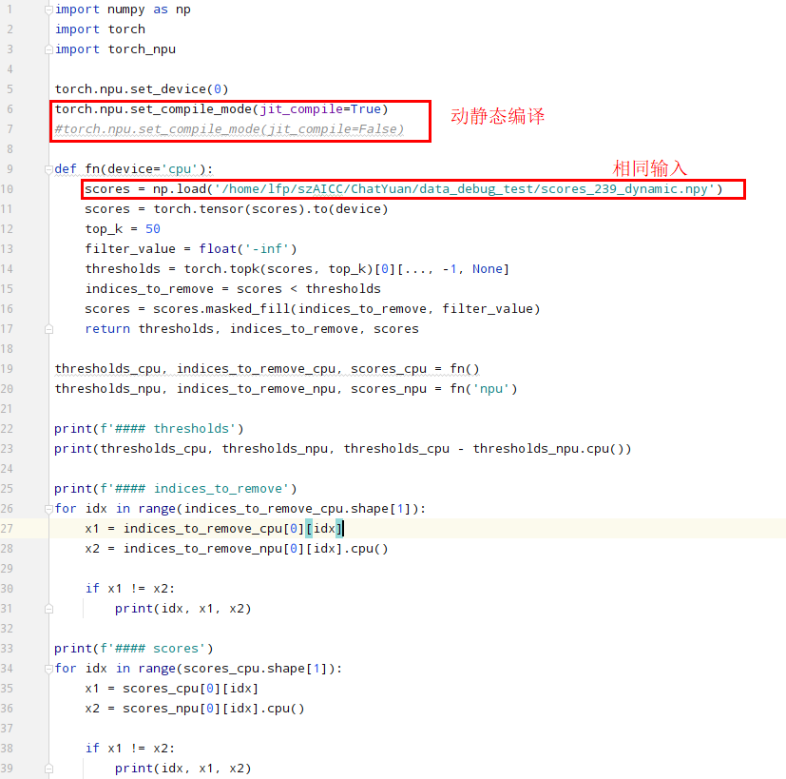Click 'print(idx, x1, x2)' on line 39
Screen dimensions: 786x779
click(183, 768)
